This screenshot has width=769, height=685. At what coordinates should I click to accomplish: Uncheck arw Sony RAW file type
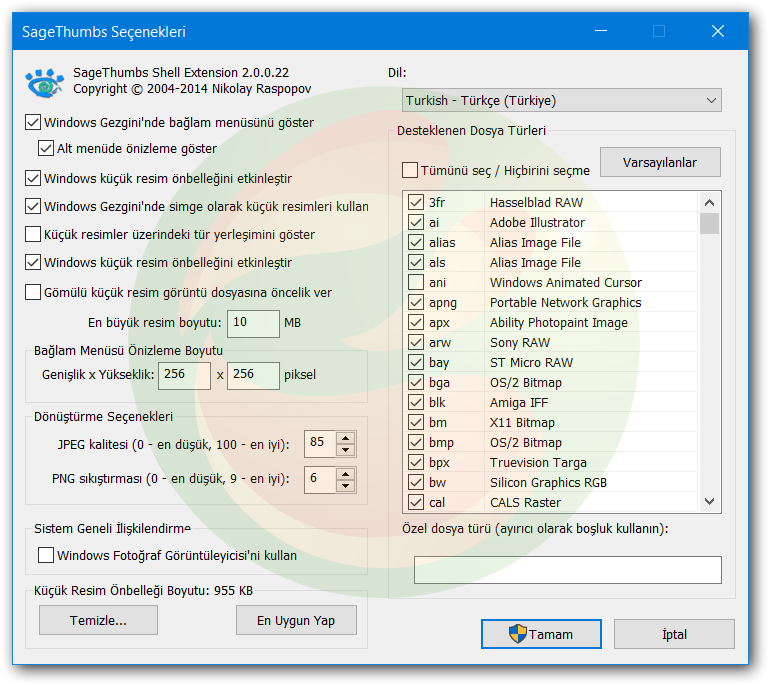point(416,342)
